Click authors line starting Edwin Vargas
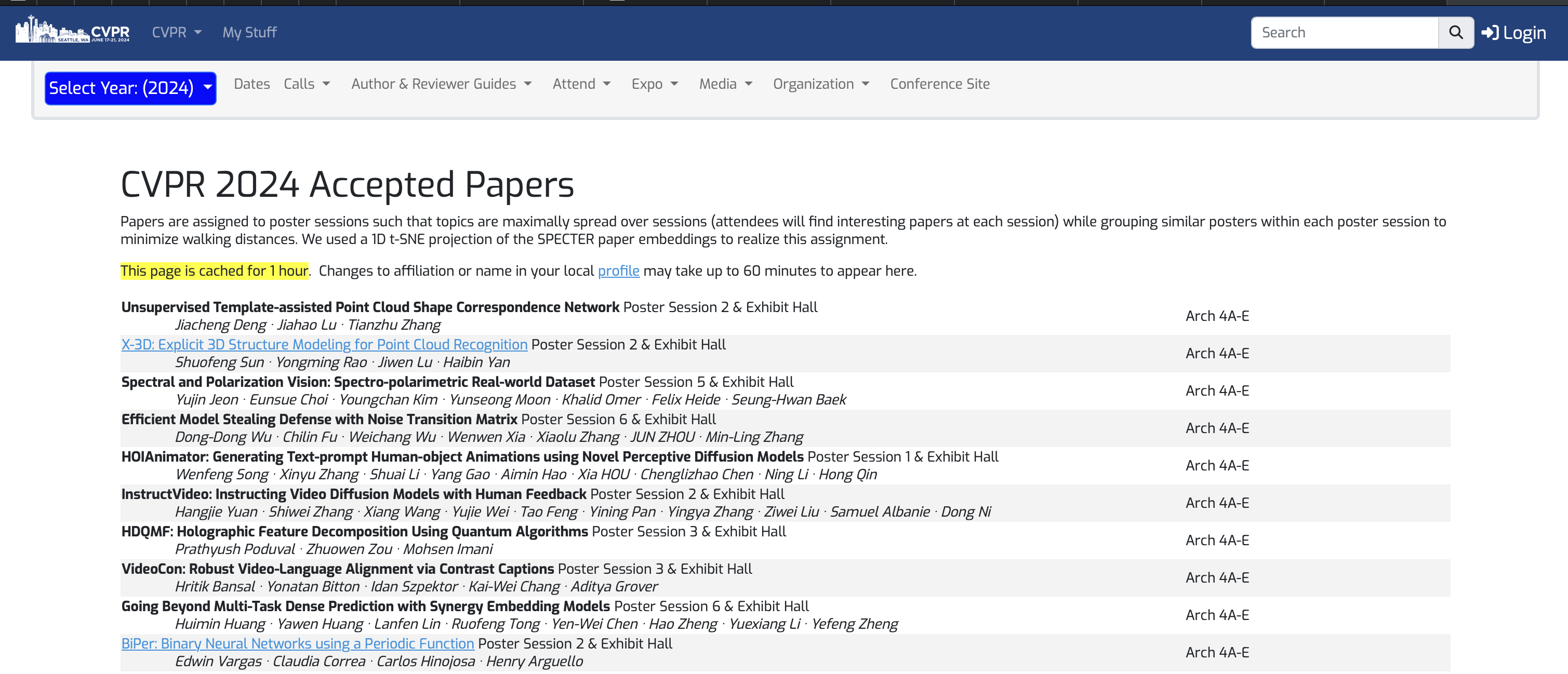This screenshot has height=674, width=1568. (379, 661)
